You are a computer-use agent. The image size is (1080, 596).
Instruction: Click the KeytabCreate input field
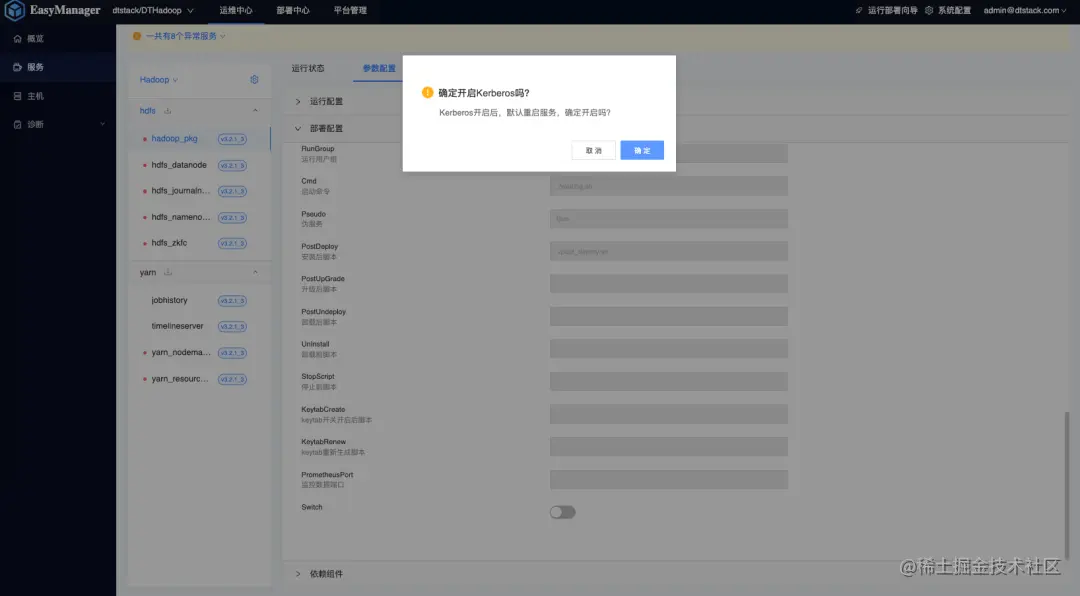(669, 414)
